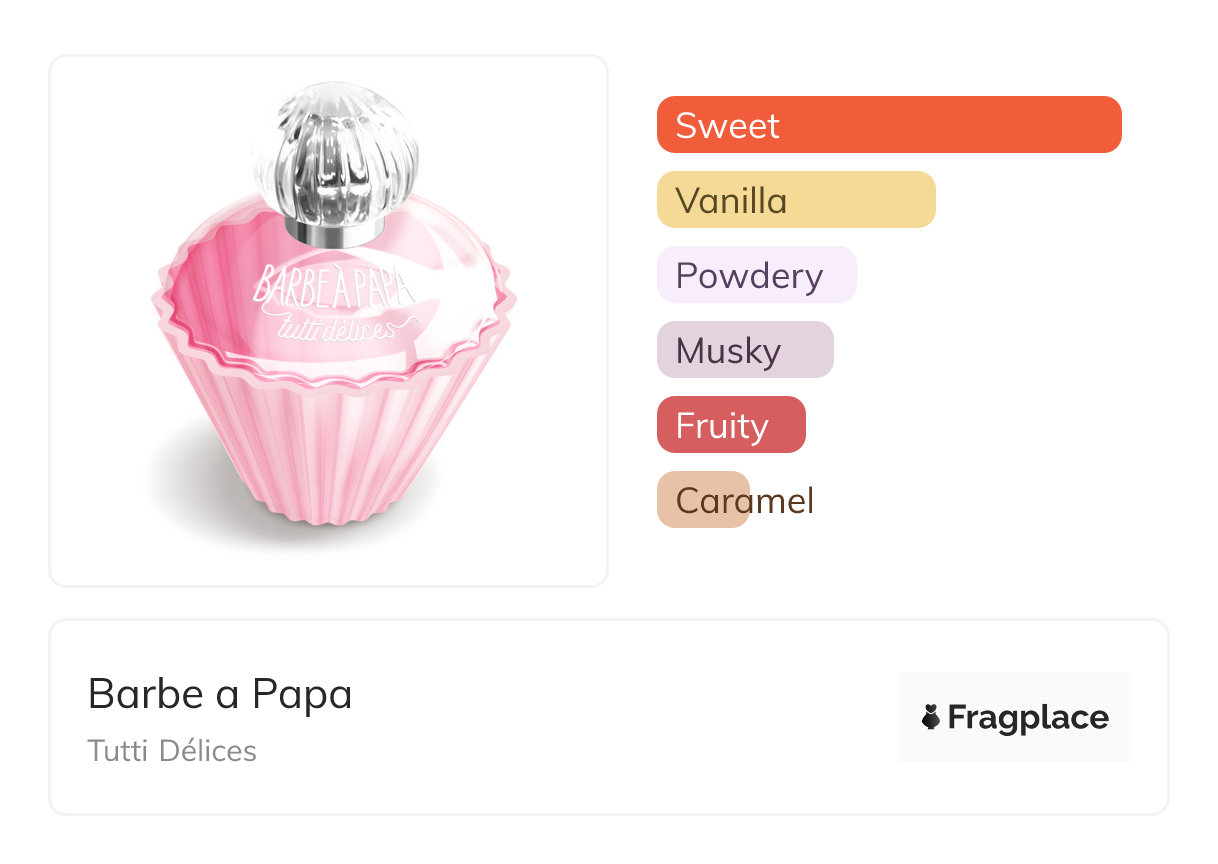Select the Vanilla accord bar

[796, 200]
